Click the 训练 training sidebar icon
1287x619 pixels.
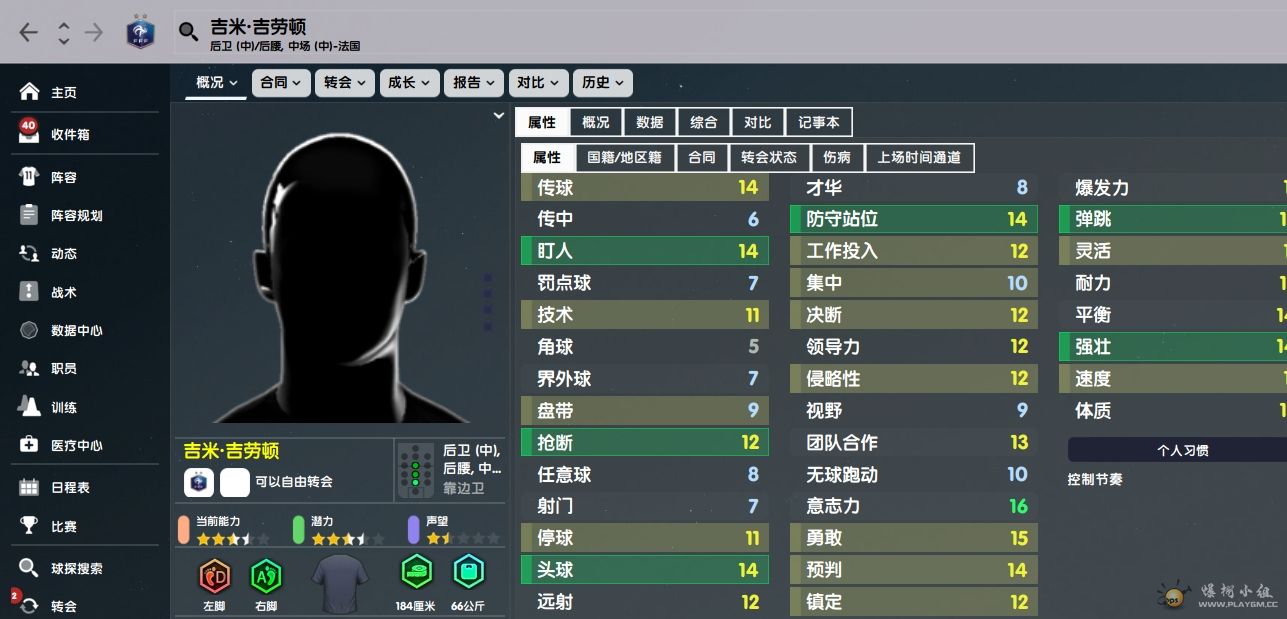point(29,407)
